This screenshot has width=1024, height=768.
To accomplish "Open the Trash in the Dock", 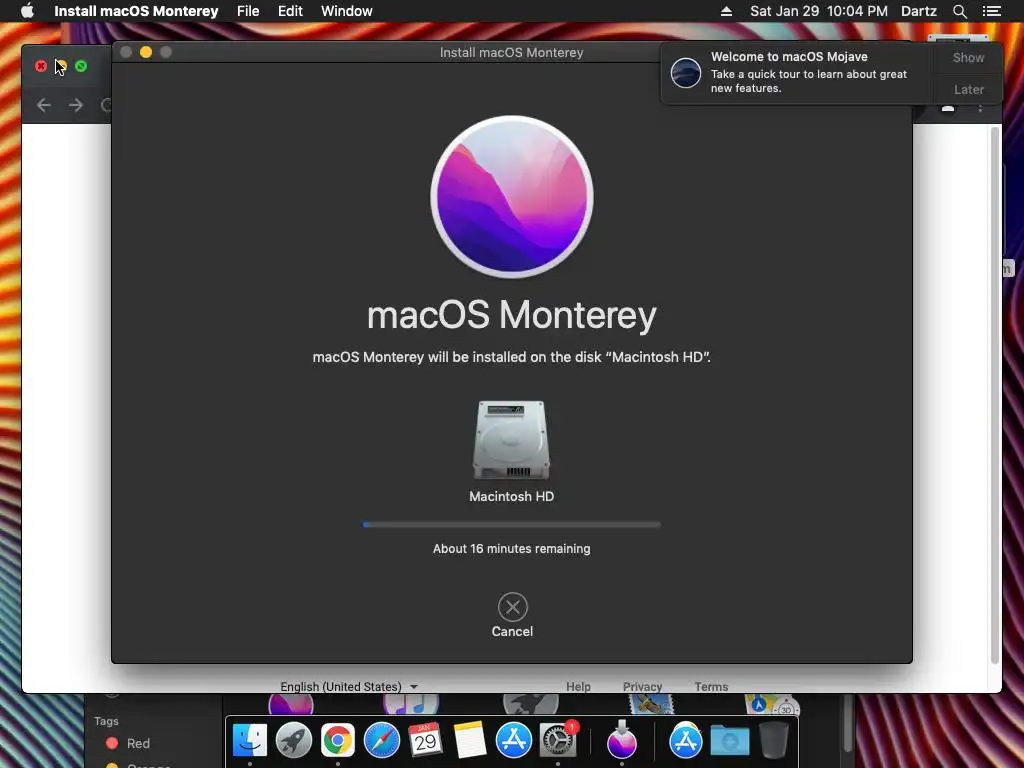I will pos(774,741).
